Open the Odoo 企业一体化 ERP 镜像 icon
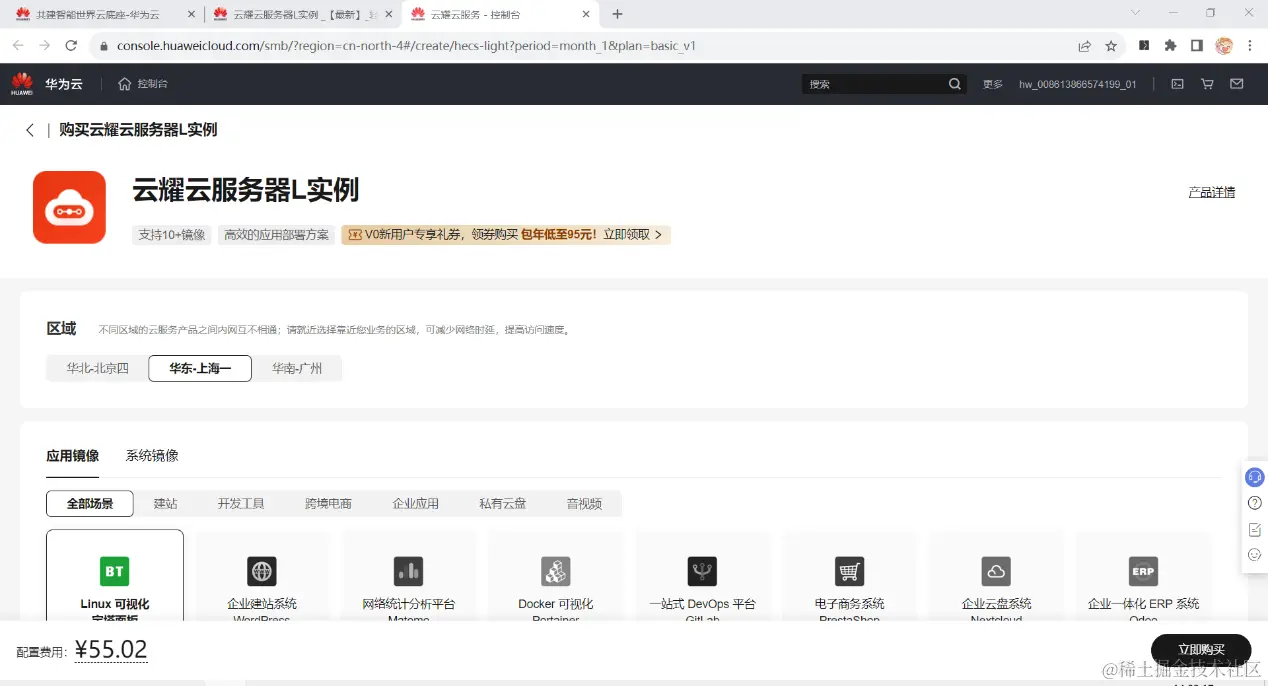 (x=1143, y=570)
